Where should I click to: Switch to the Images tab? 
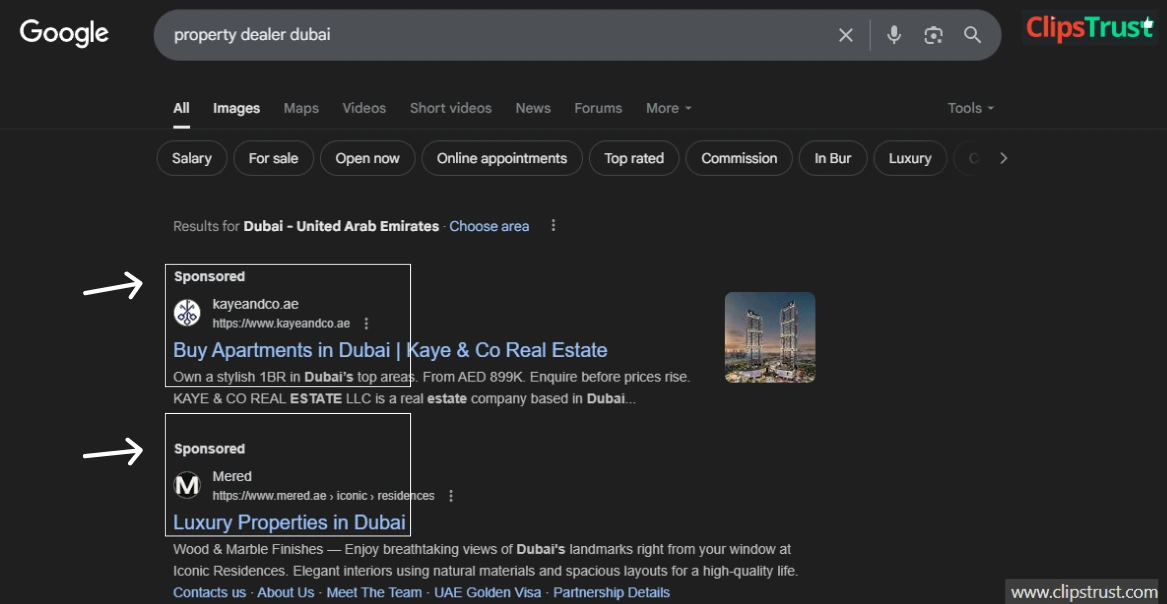(x=237, y=108)
